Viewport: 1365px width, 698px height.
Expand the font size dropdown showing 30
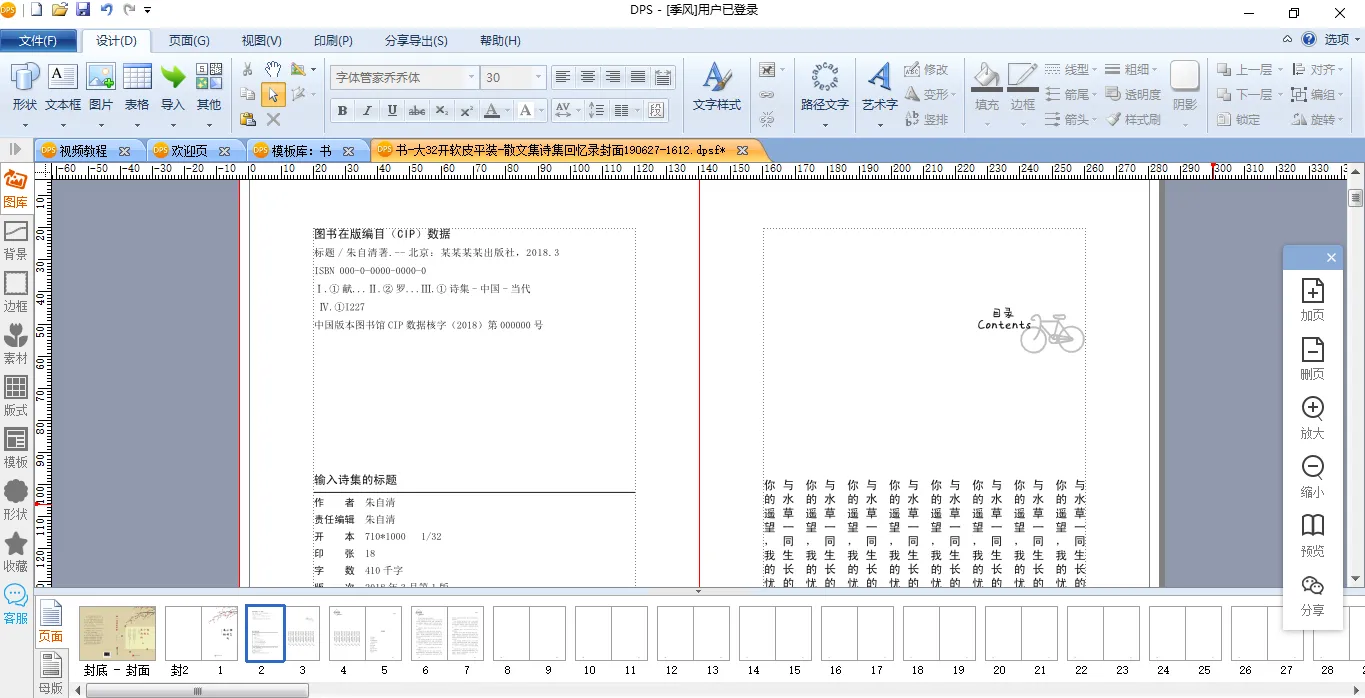coord(538,77)
